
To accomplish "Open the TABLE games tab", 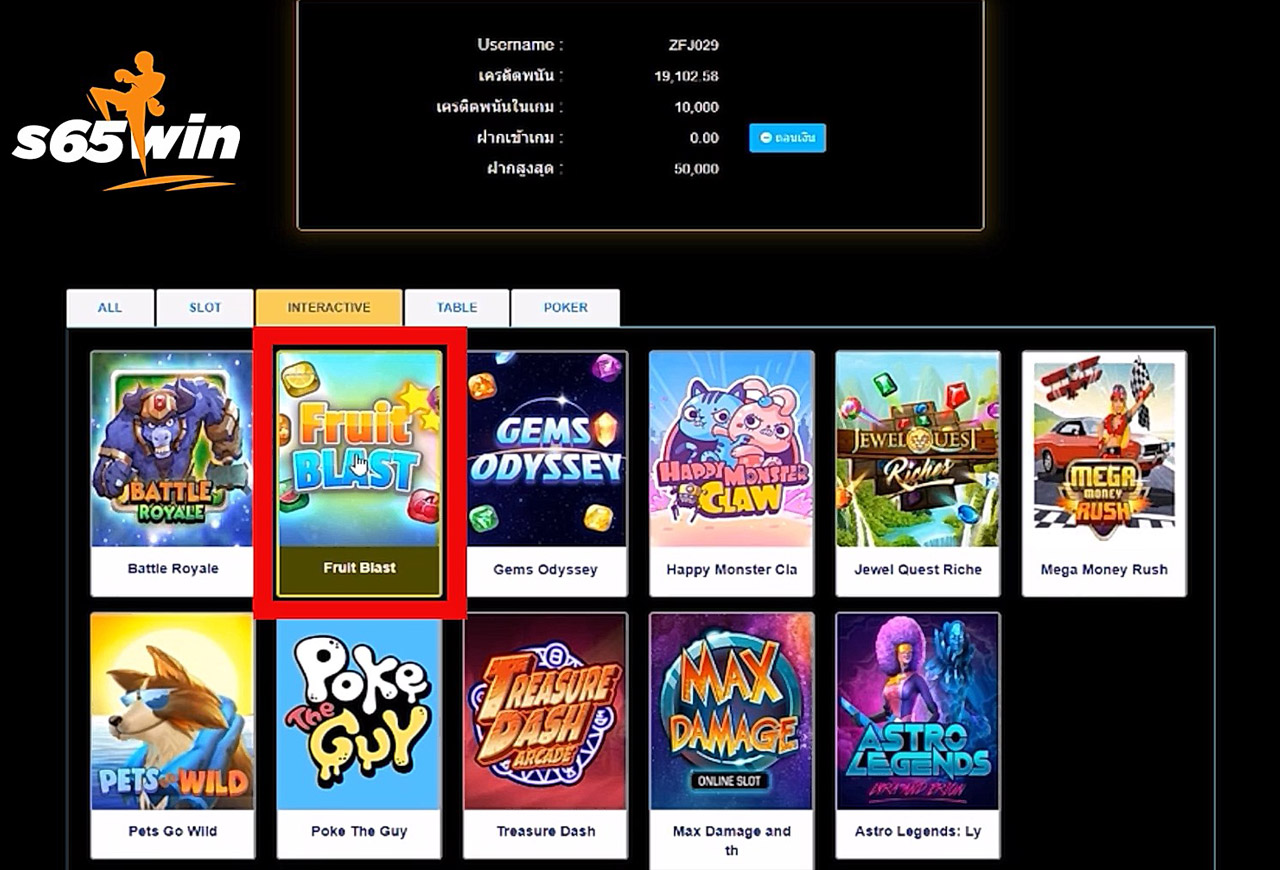I will click(457, 308).
